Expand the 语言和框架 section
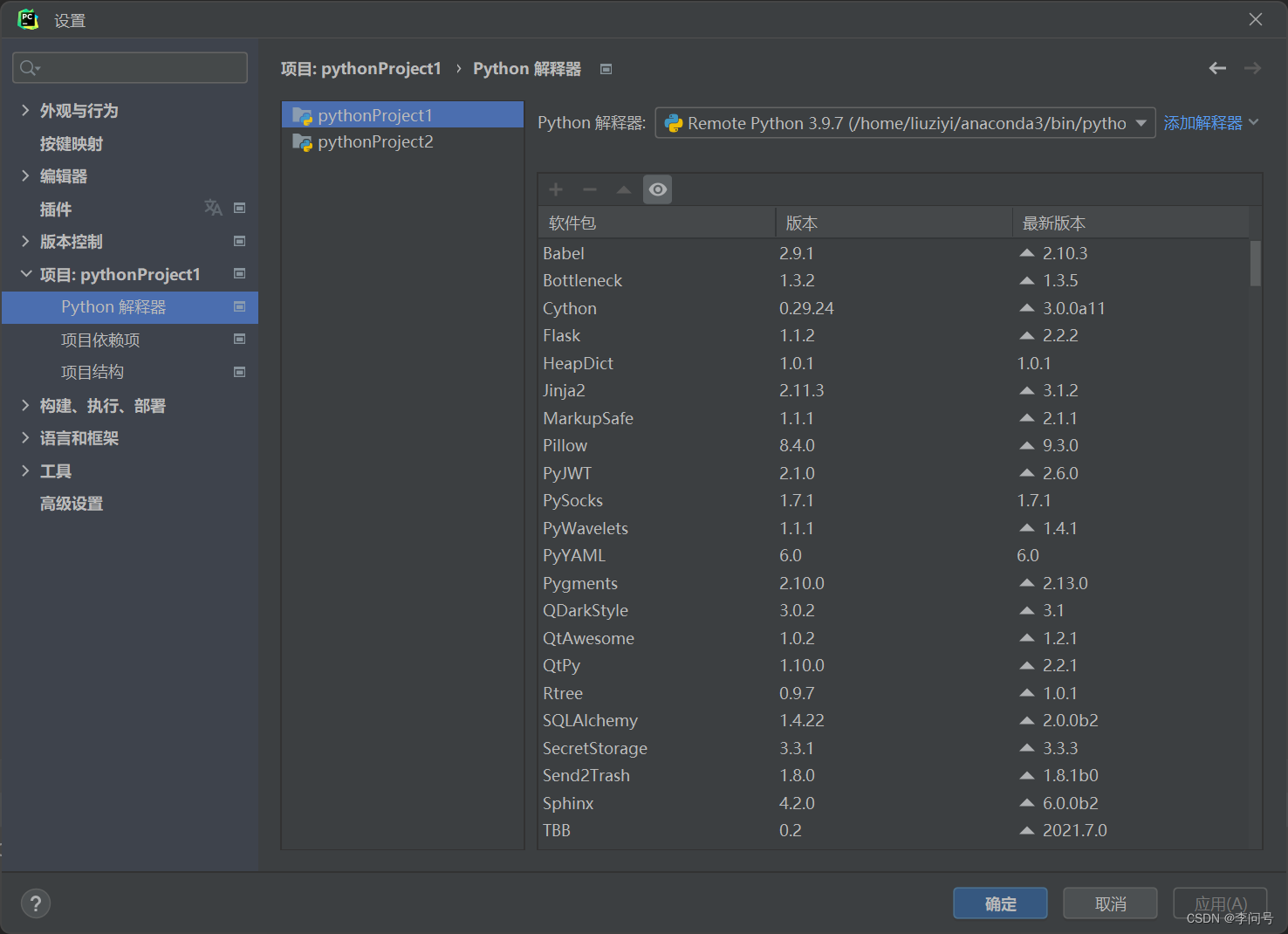This screenshot has width=1288, height=934. pyautogui.click(x=25, y=437)
